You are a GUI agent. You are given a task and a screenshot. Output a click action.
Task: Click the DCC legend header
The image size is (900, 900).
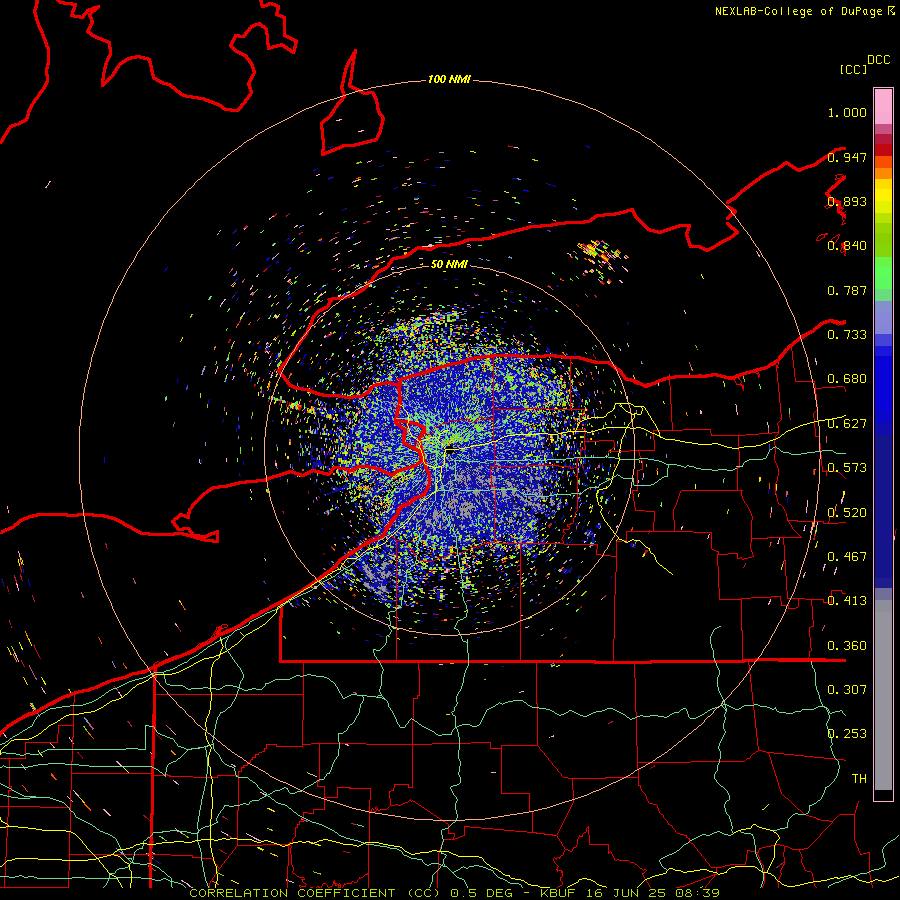click(x=878, y=60)
